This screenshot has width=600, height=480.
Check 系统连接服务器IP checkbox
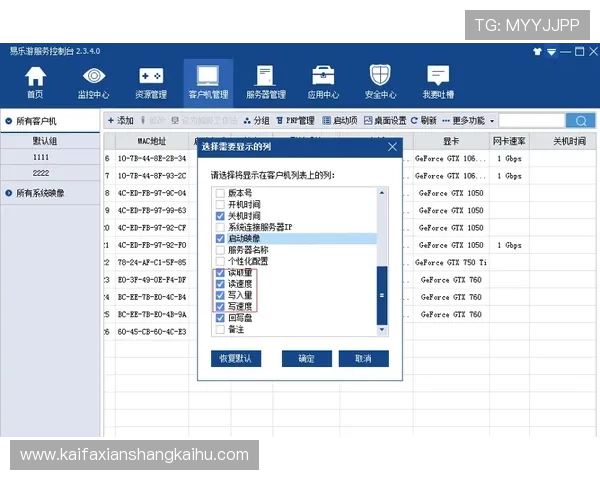tap(220, 227)
